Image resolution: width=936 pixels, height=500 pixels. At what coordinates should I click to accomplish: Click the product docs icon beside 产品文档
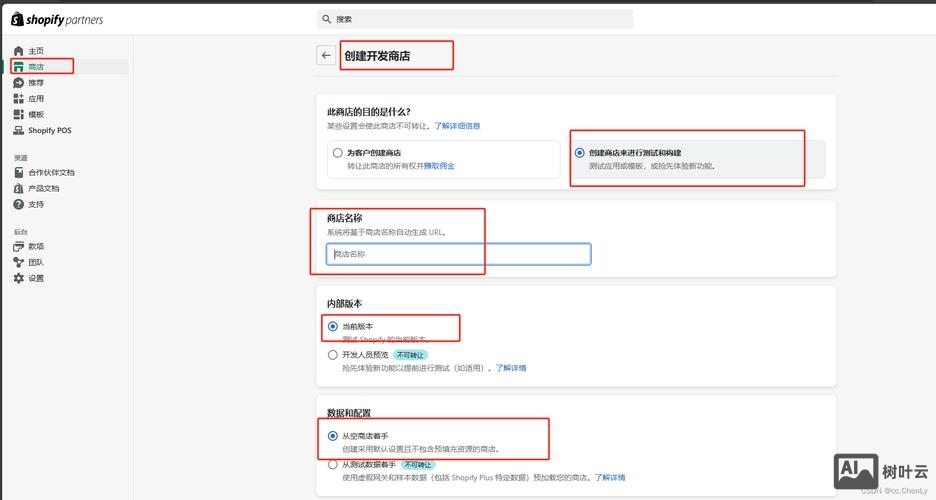[19, 188]
